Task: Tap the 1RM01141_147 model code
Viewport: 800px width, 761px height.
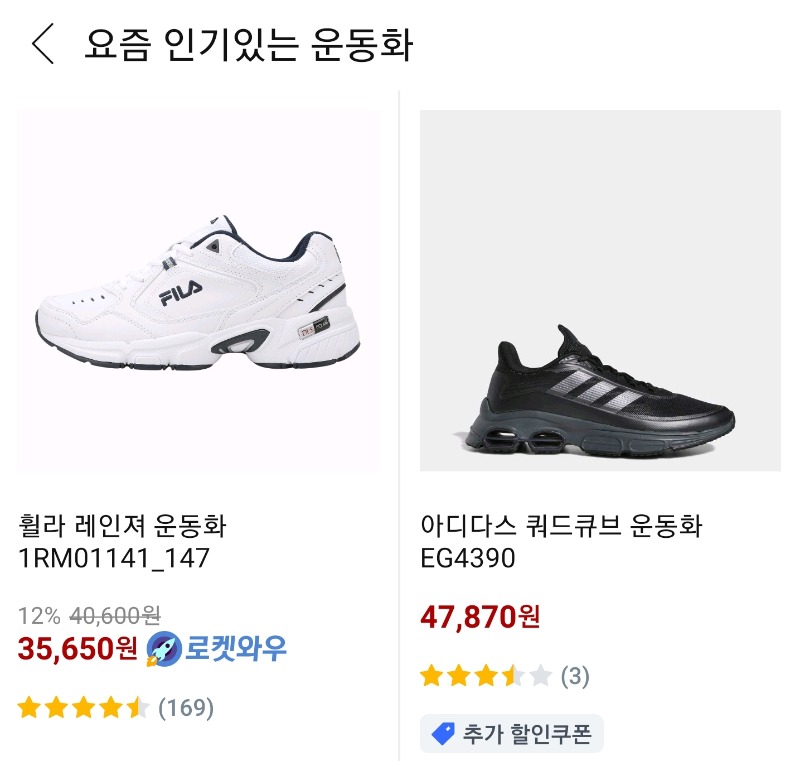Action: coord(114,558)
